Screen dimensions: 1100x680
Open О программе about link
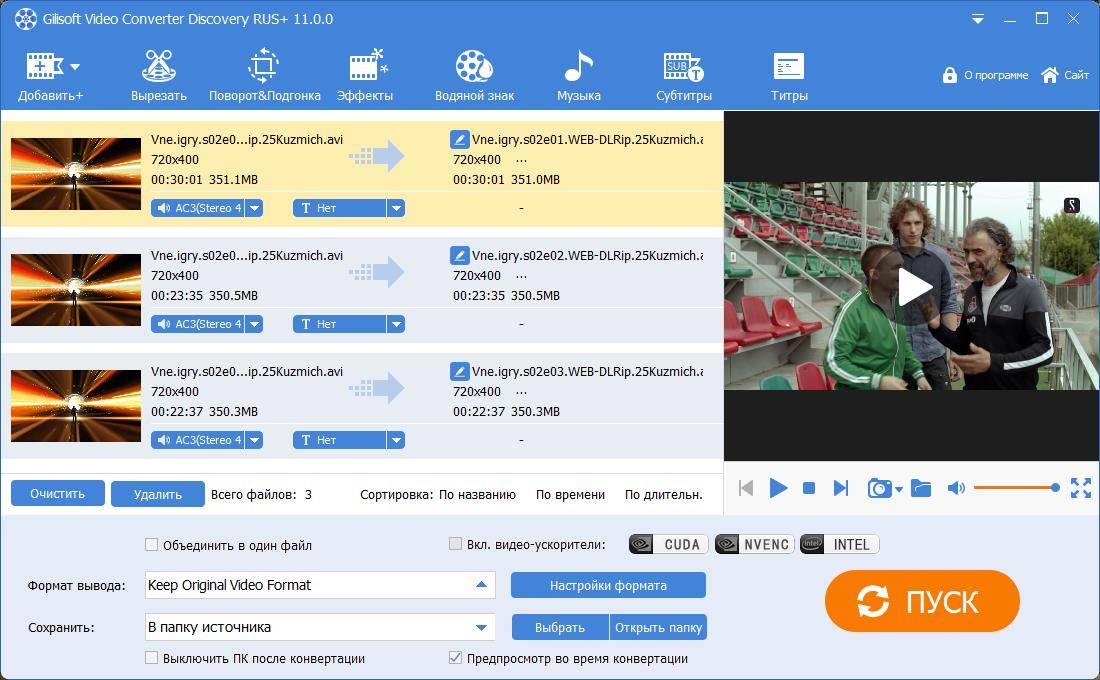tap(996, 75)
